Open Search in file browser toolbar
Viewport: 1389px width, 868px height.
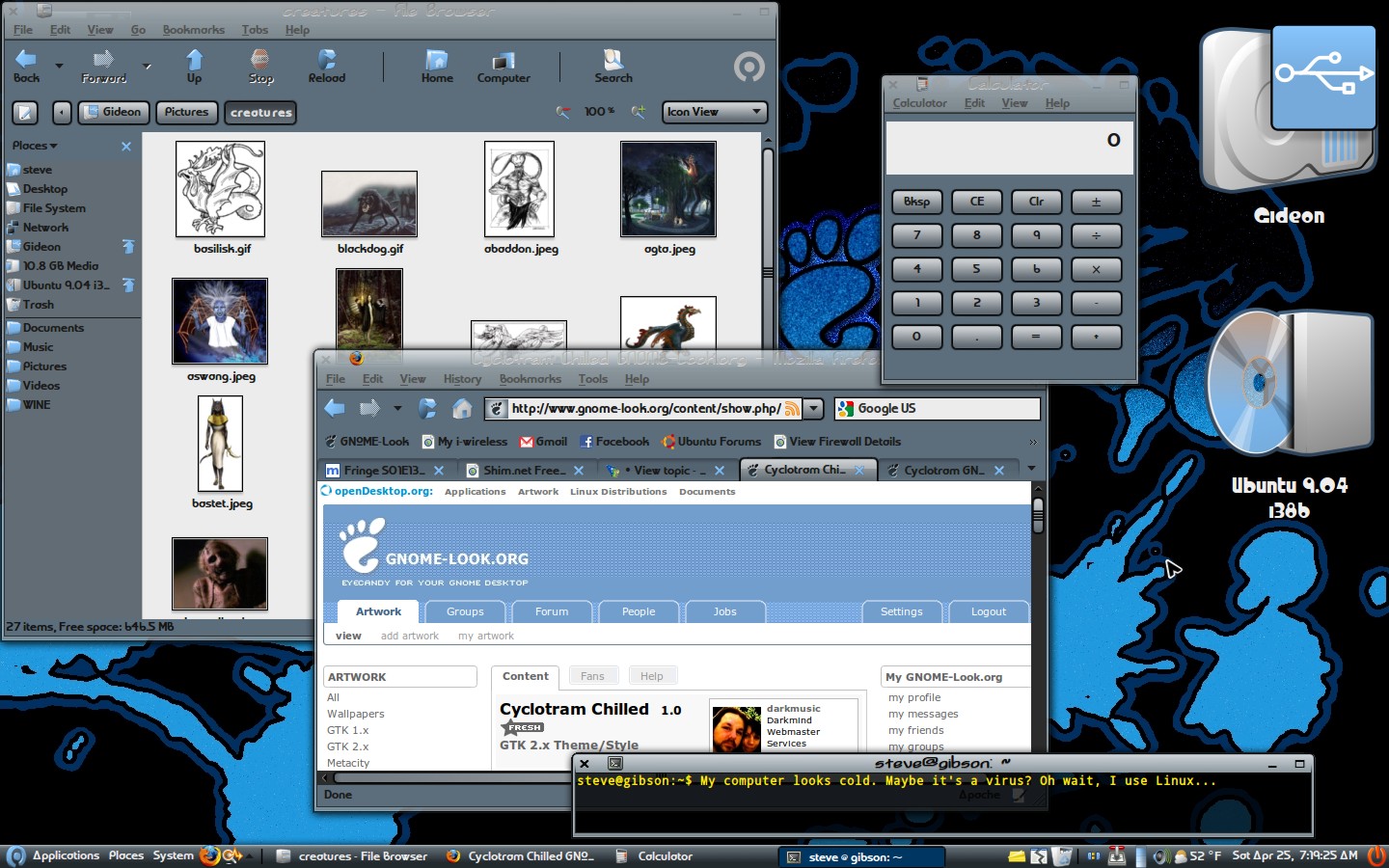(613, 66)
